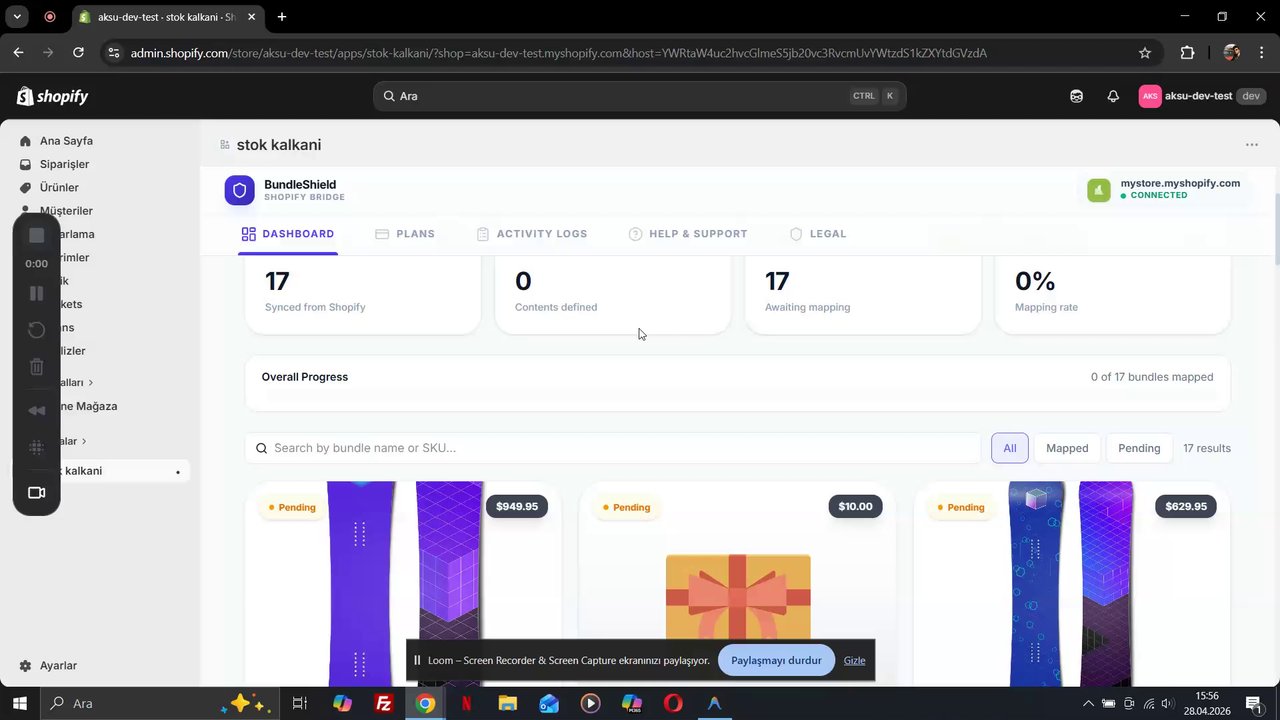Stop recording with Loom square button
Image resolution: width=1280 pixels, height=720 pixels.
tap(36, 235)
